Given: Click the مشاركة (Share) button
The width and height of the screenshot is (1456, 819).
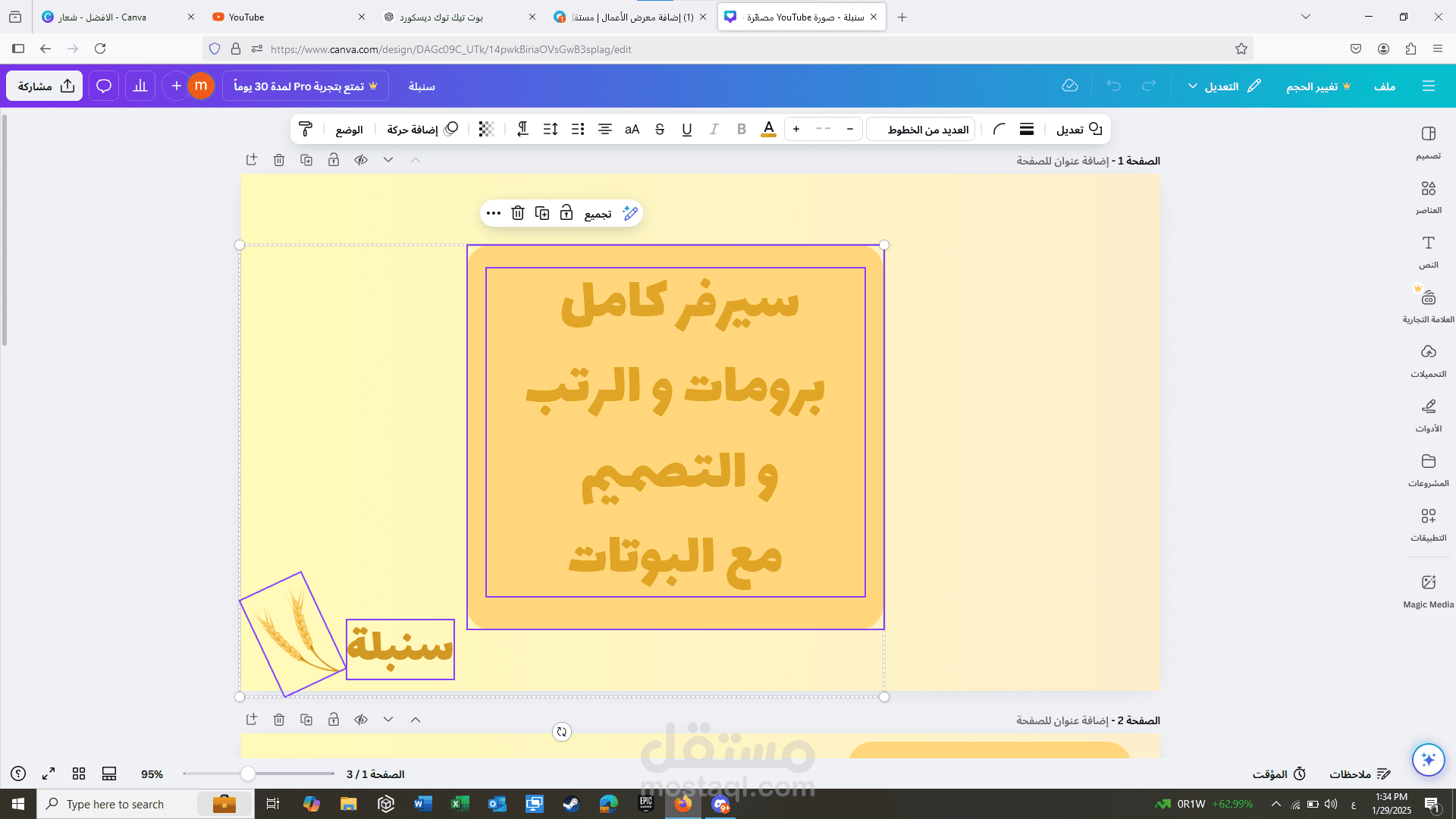Looking at the screenshot, I should pyautogui.click(x=45, y=86).
